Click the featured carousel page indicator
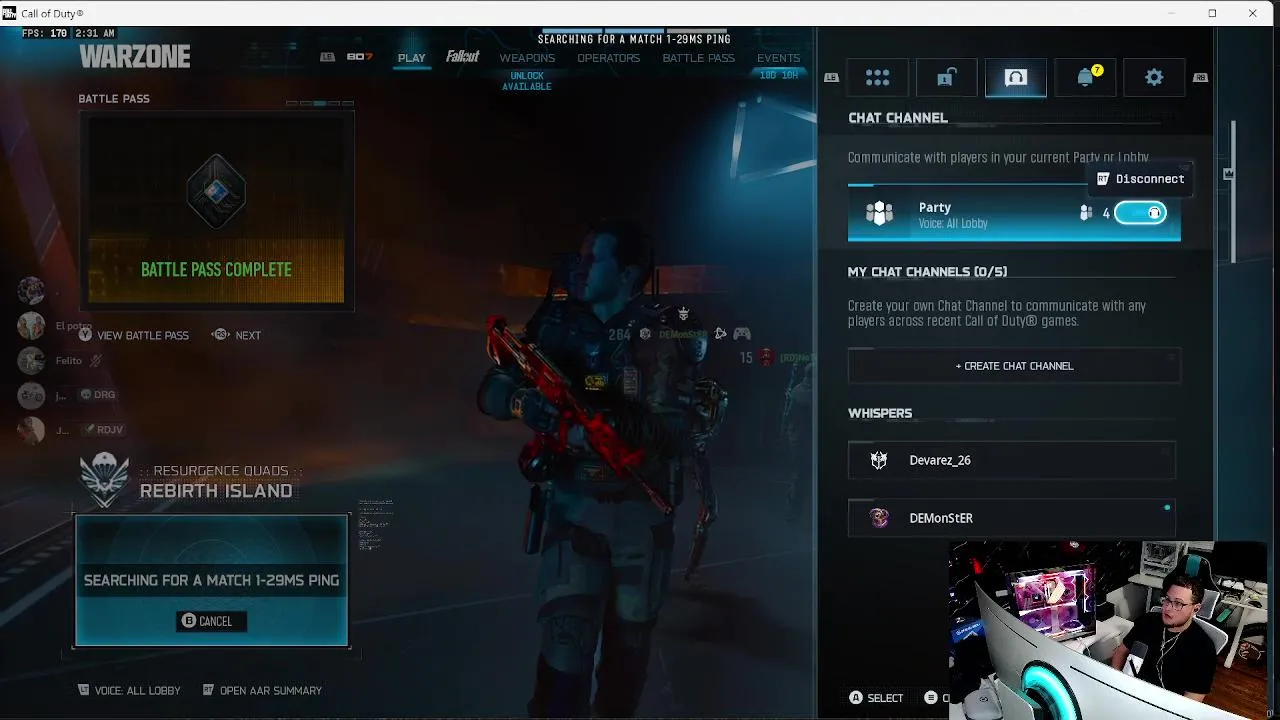The height and width of the screenshot is (720, 1280). tap(320, 103)
